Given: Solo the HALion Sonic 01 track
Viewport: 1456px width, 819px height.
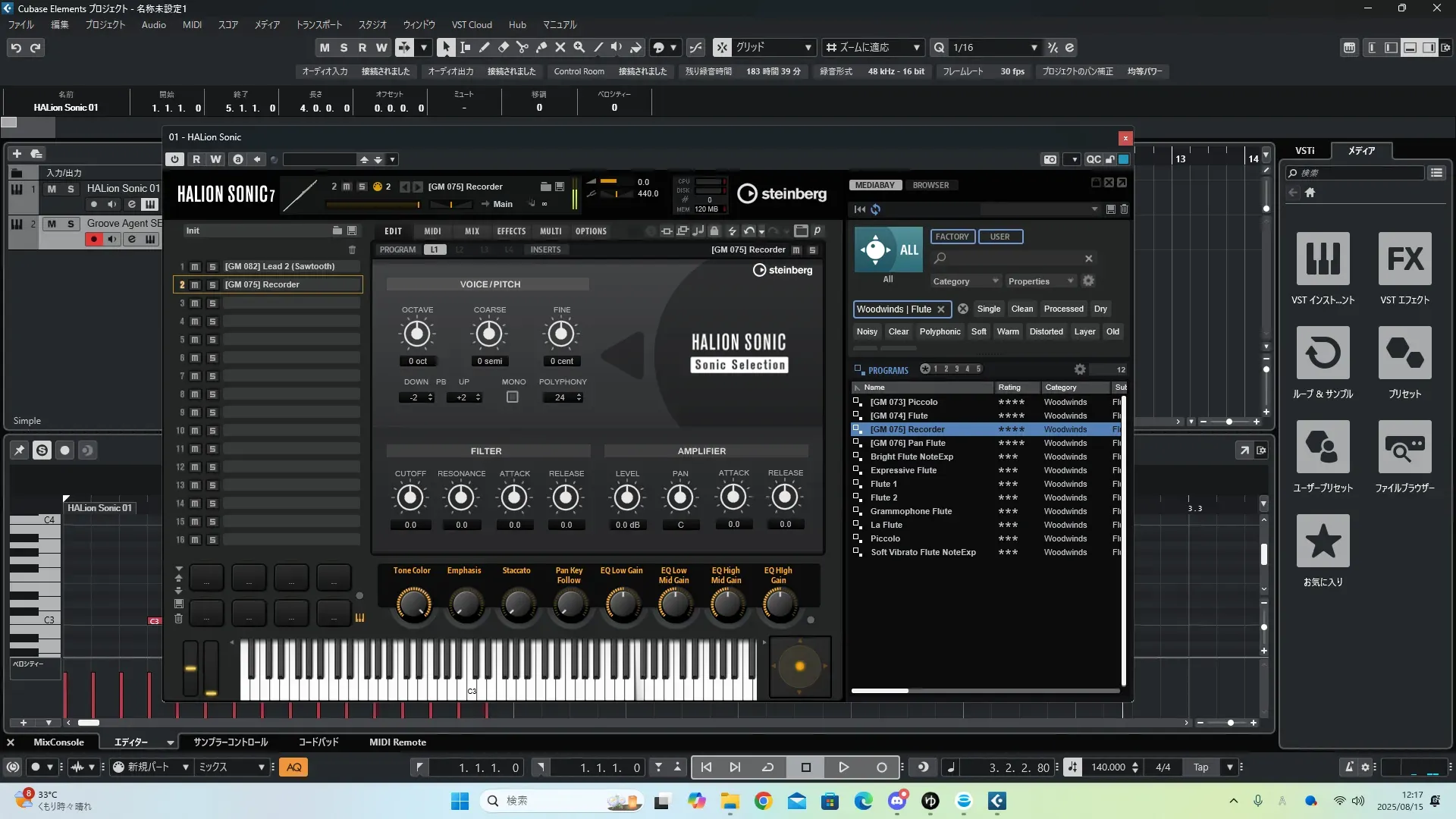Looking at the screenshot, I should (x=71, y=189).
